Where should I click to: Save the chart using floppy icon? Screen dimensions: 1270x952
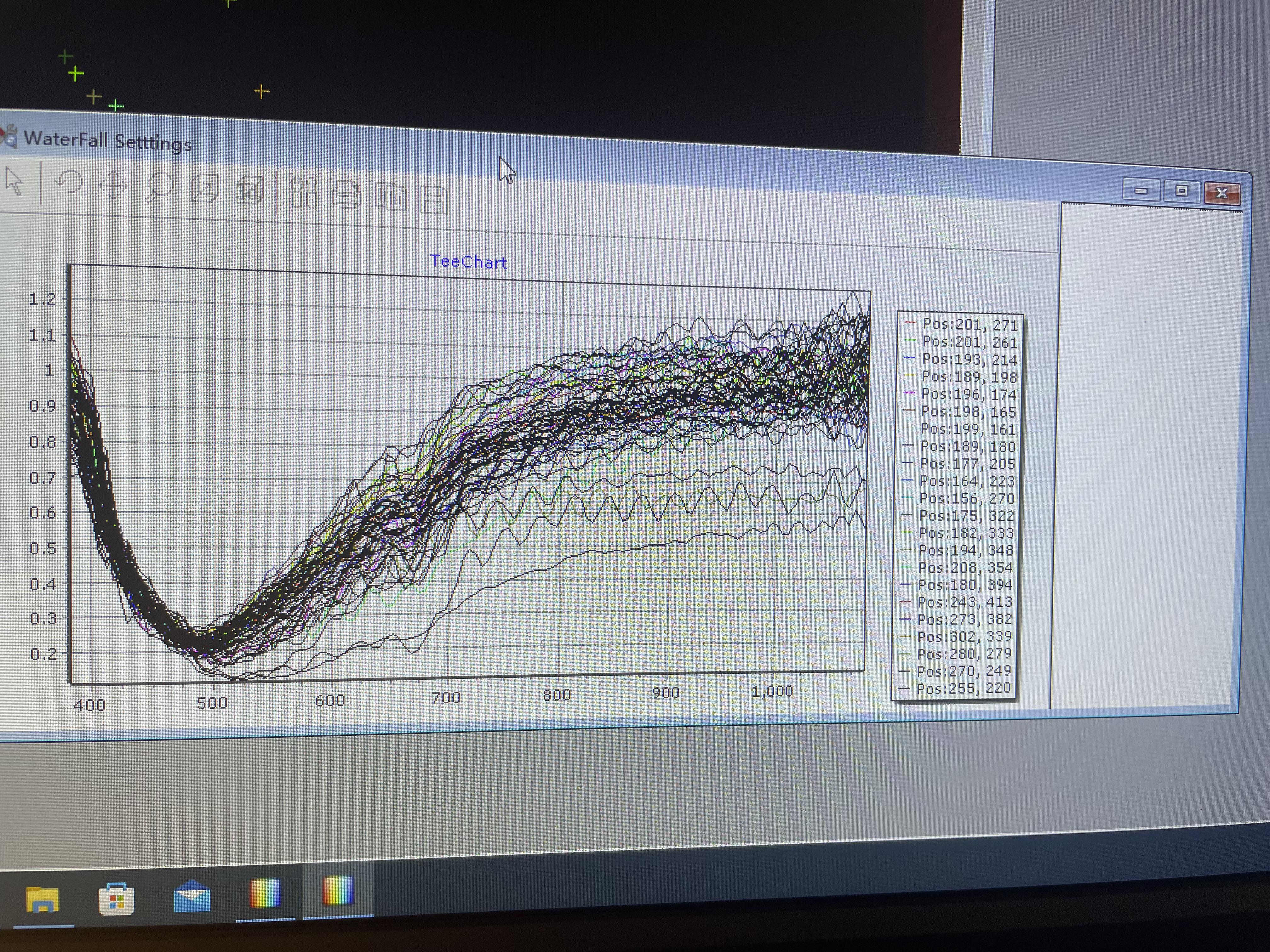[433, 199]
